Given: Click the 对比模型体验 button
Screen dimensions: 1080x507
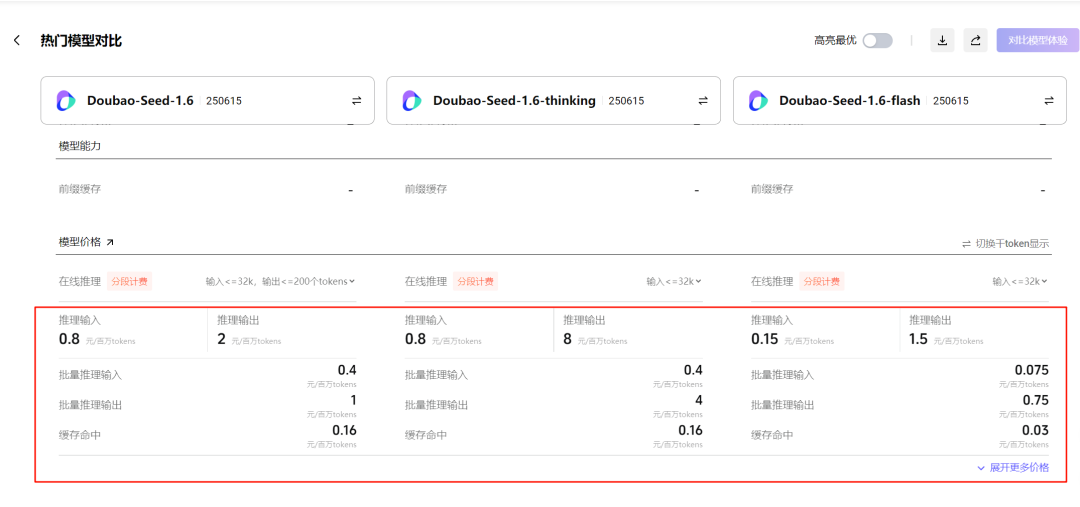Looking at the screenshot, I should tap(1038, 41).
